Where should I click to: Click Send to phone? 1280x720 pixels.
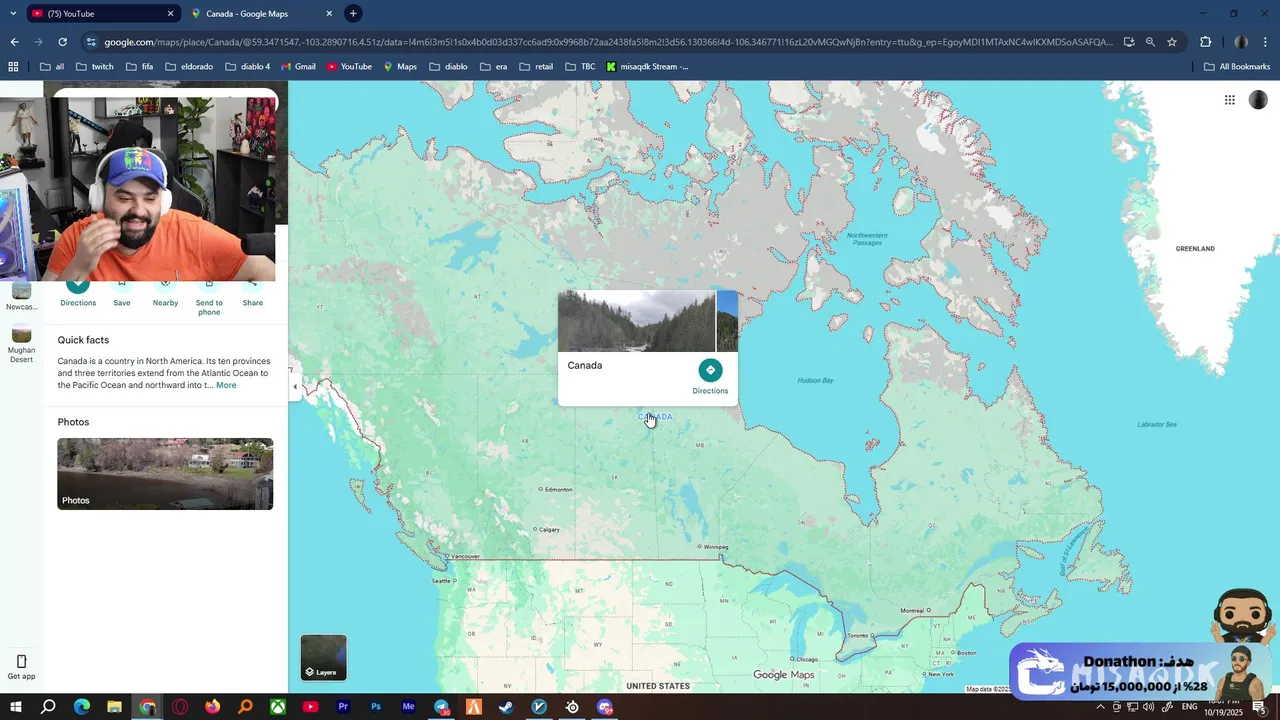pos(209,298)
